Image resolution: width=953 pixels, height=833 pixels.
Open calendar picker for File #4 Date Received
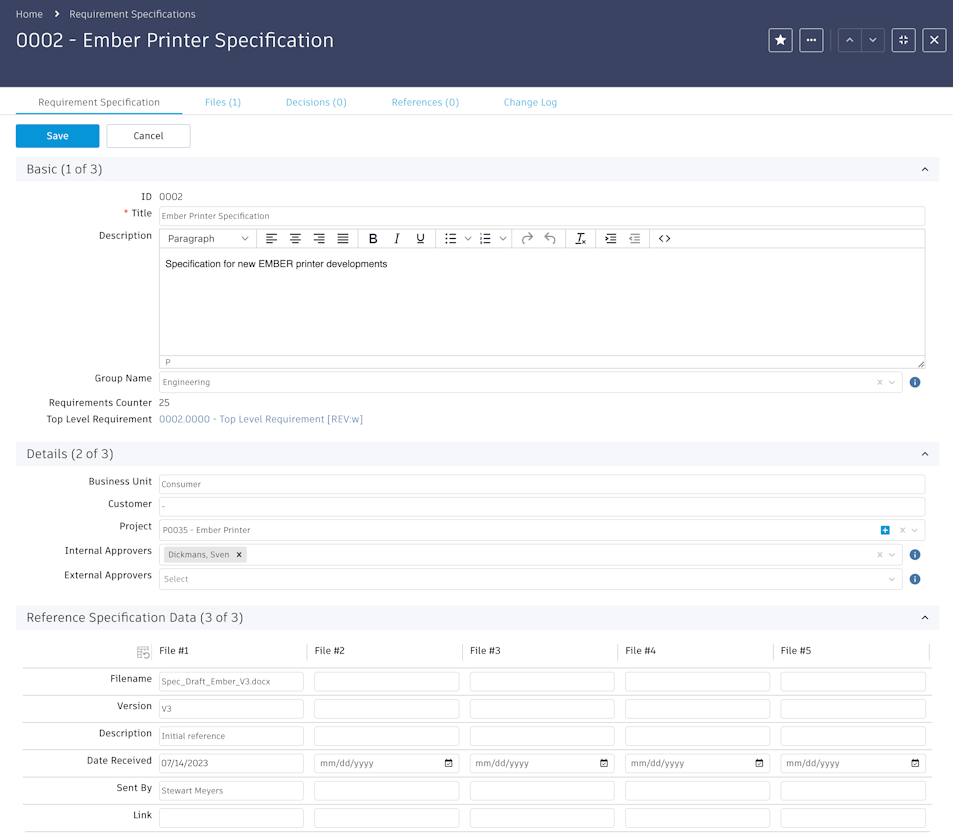pos(759,763)
